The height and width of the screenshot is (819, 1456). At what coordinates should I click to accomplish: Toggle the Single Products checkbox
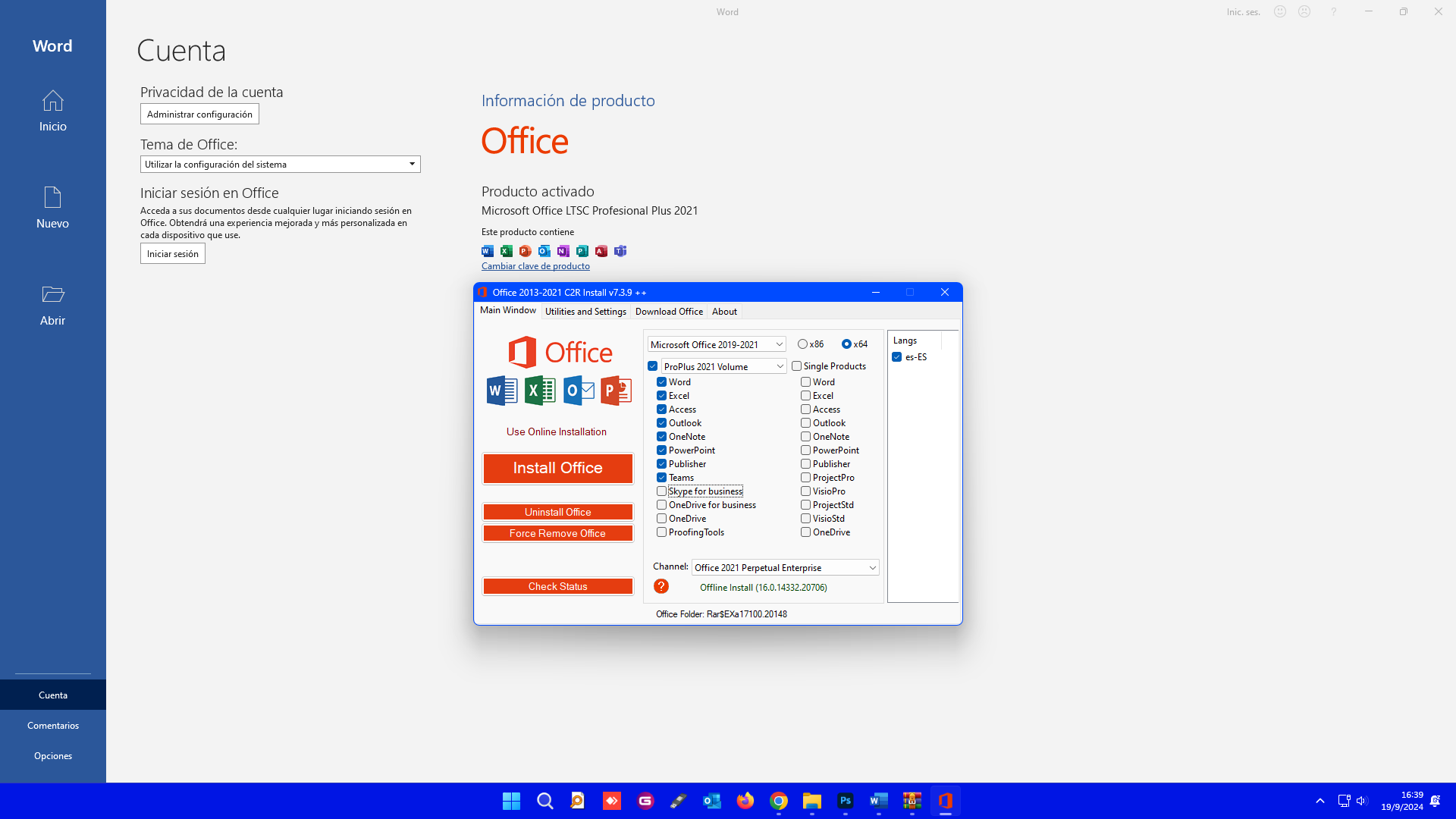(797, 366)
